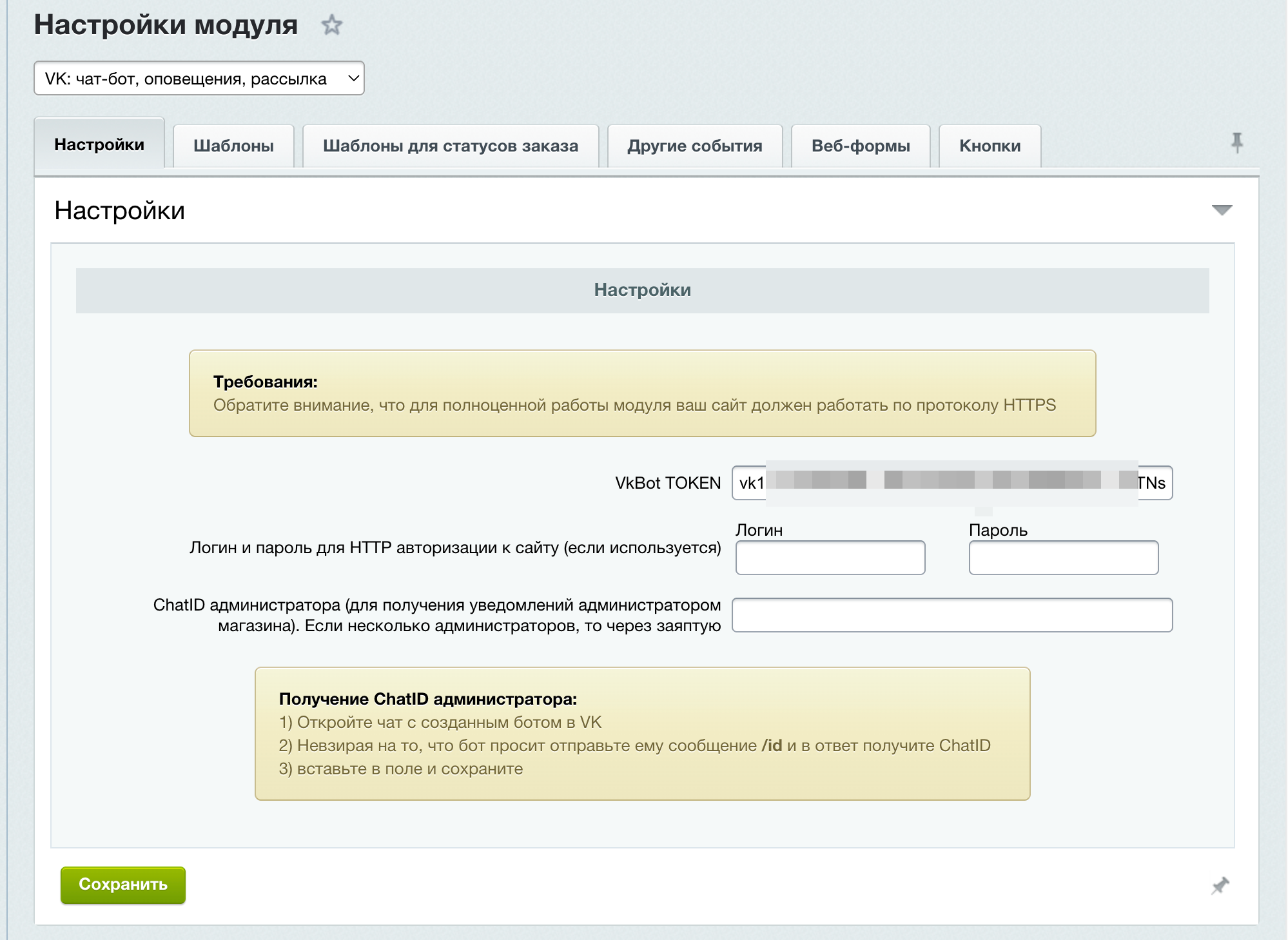Go to Другие события tab
The width and height of the screenshot is (1288, 940).
point(695,146)
